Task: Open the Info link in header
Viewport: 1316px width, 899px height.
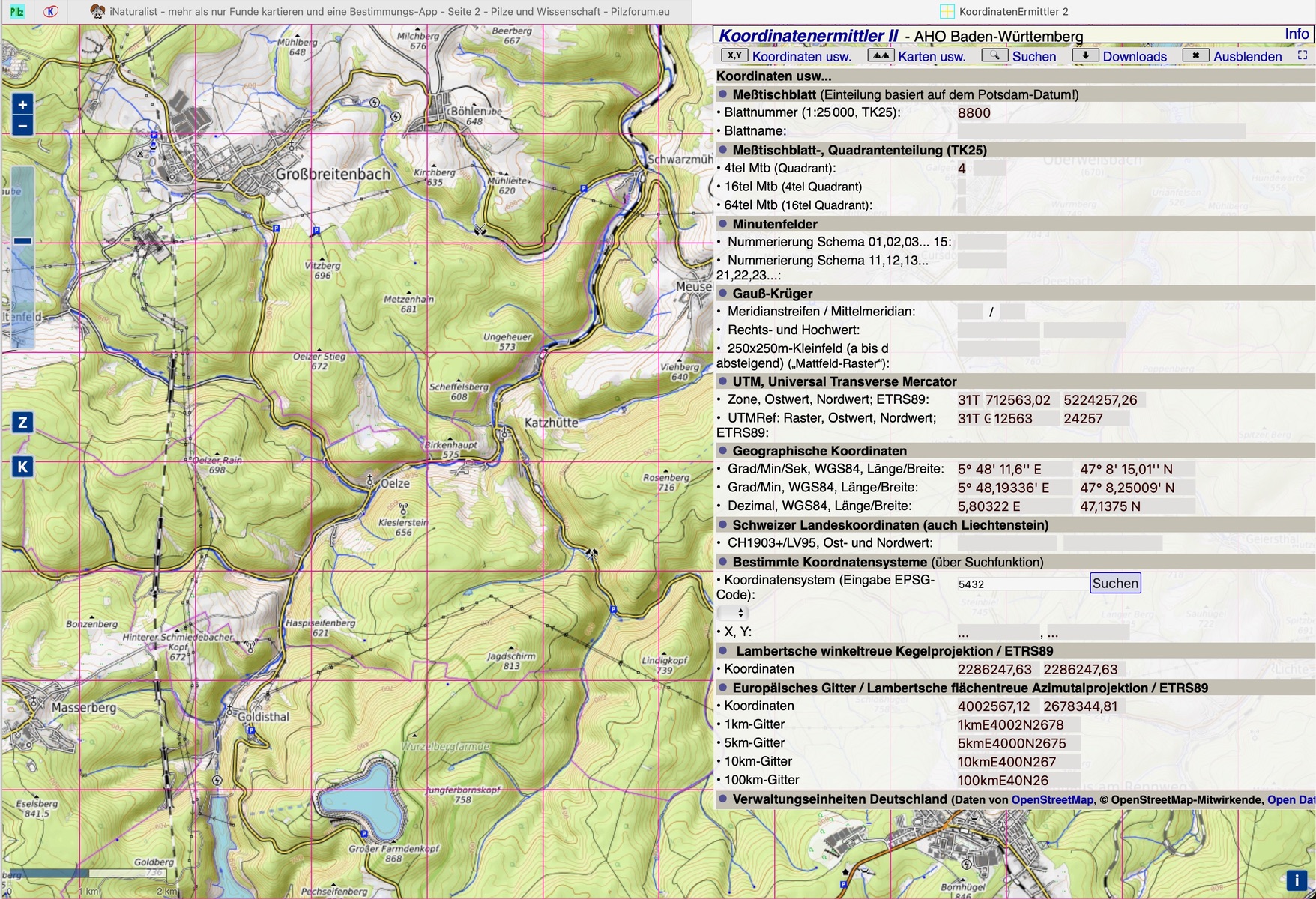Action: [x=1297, y=34]
